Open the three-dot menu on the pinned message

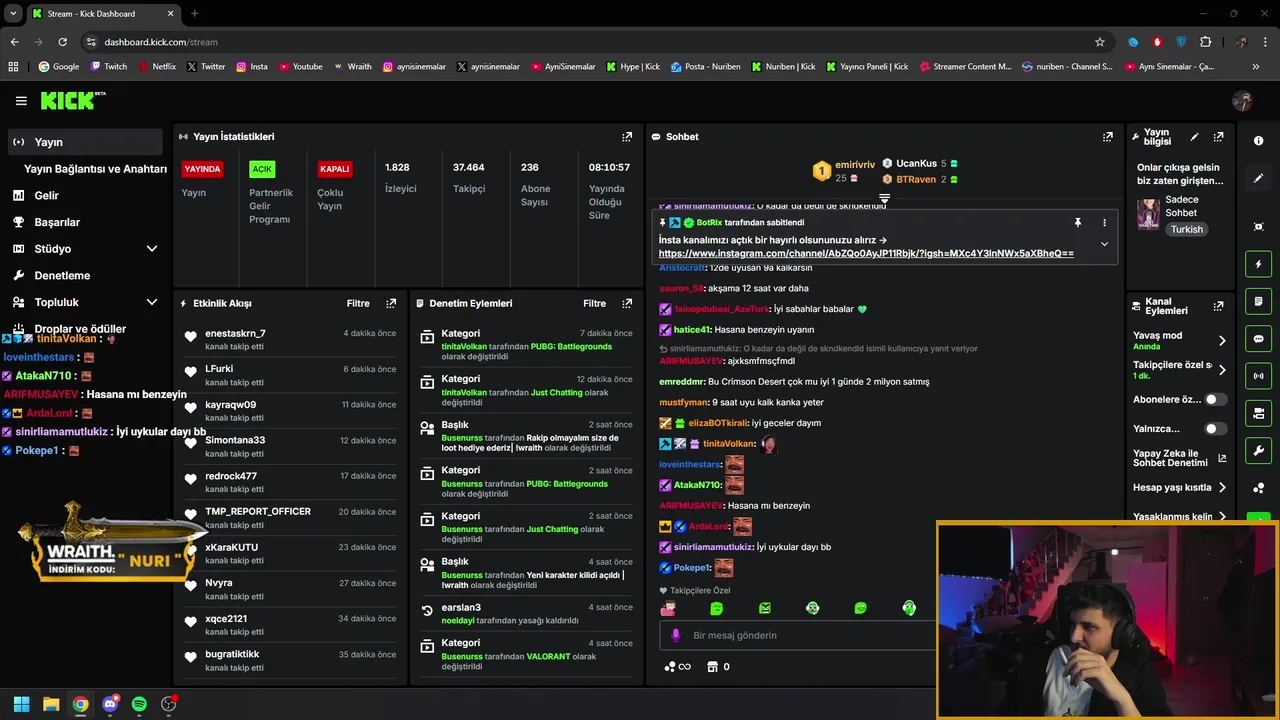(x=1104, y=223)
